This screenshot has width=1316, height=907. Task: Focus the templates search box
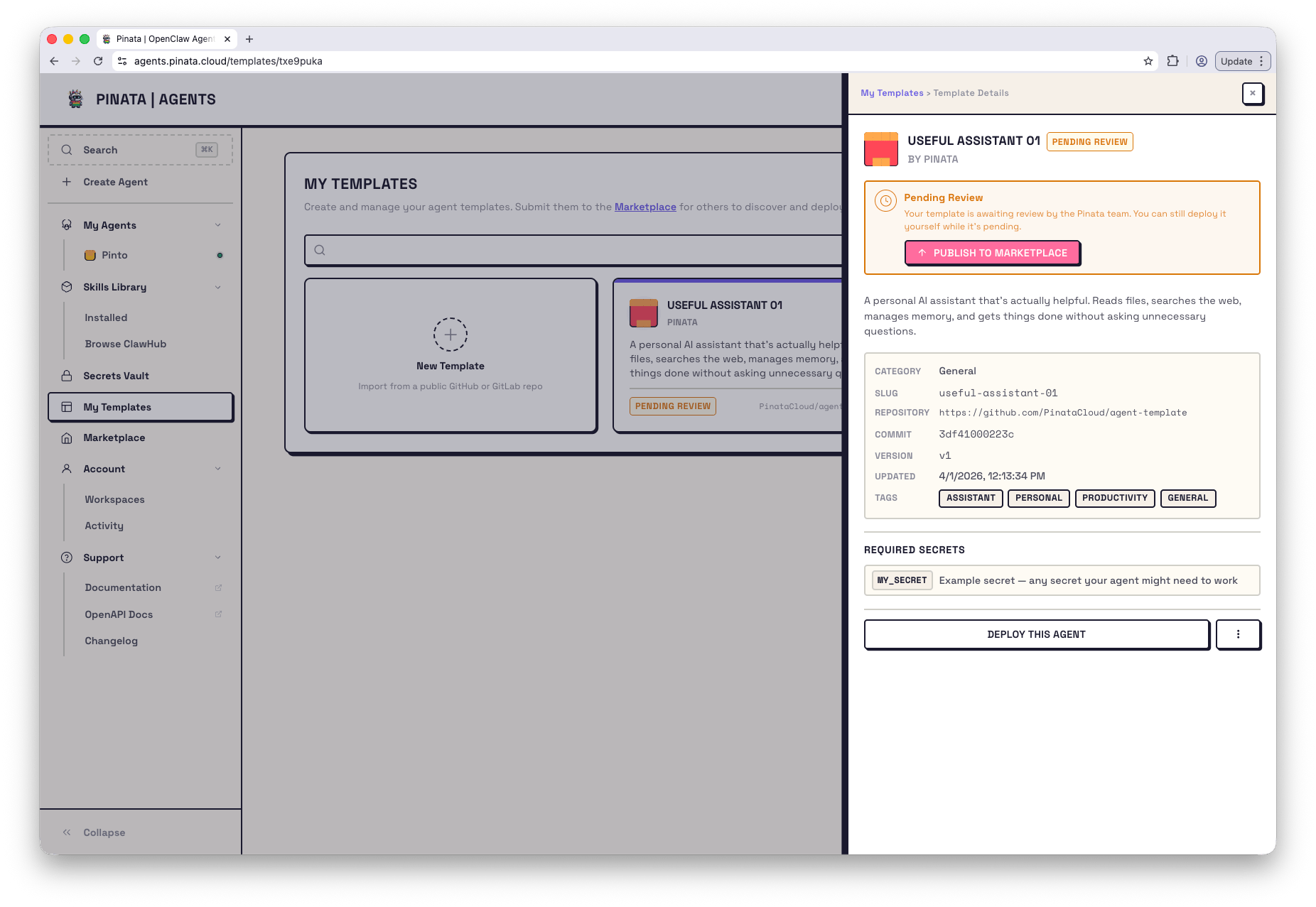click(x=573, y=250)
